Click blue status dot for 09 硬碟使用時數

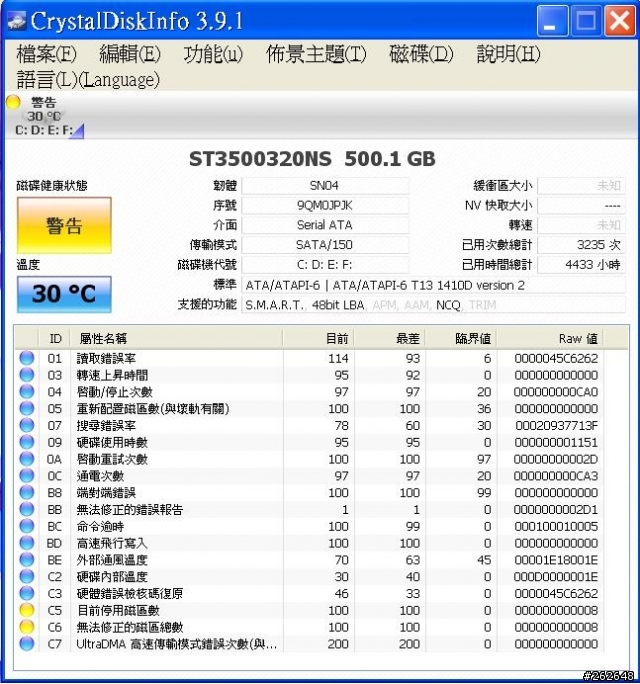27,442
